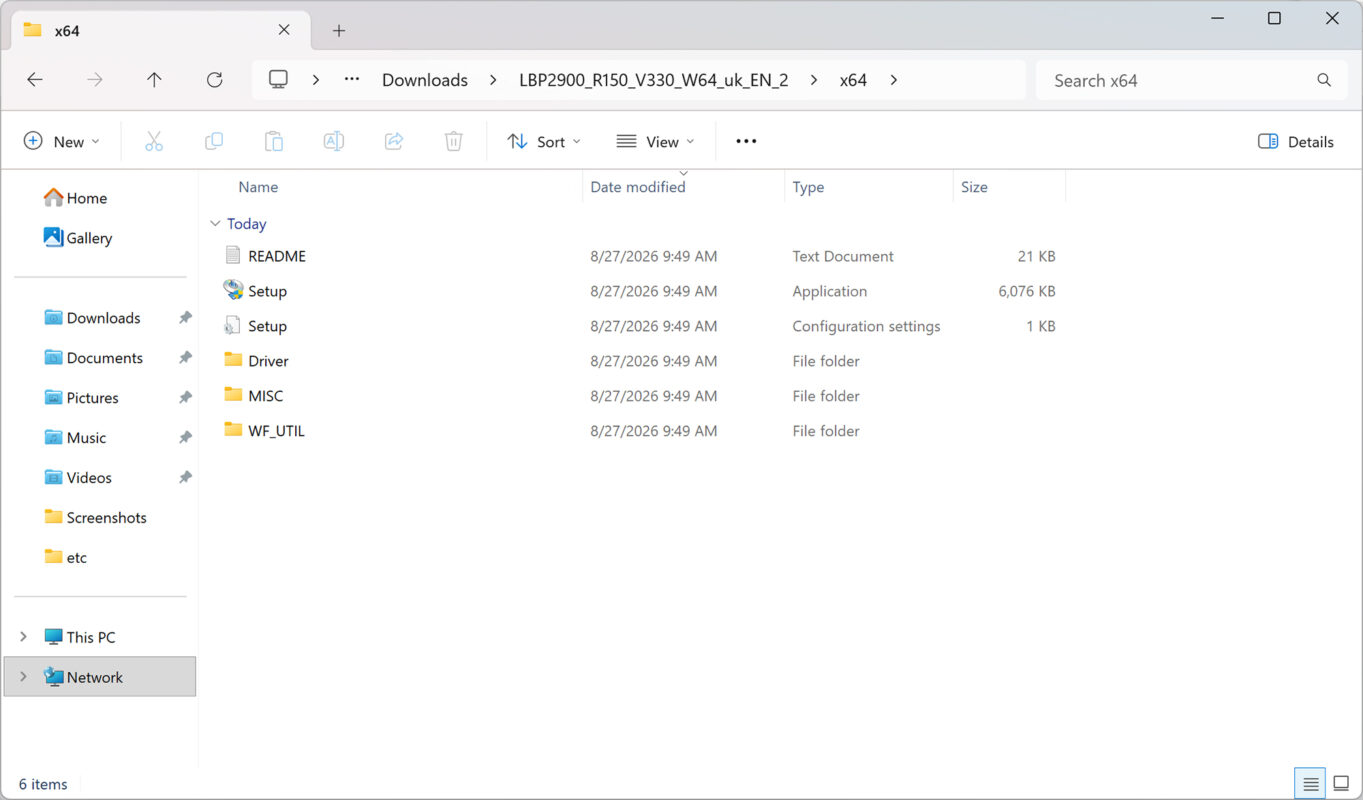Viewport: 1363px width, 800px height.
Task: Select the Driver folder icon
Action: 233,361
